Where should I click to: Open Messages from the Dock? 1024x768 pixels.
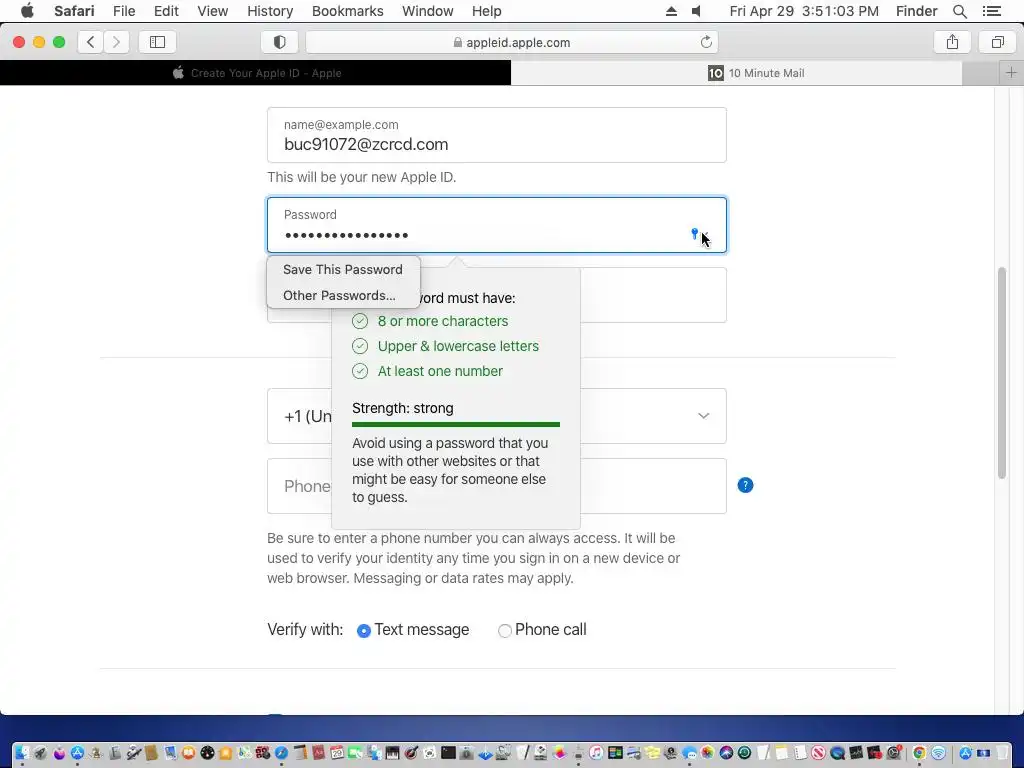click(690, 752)
